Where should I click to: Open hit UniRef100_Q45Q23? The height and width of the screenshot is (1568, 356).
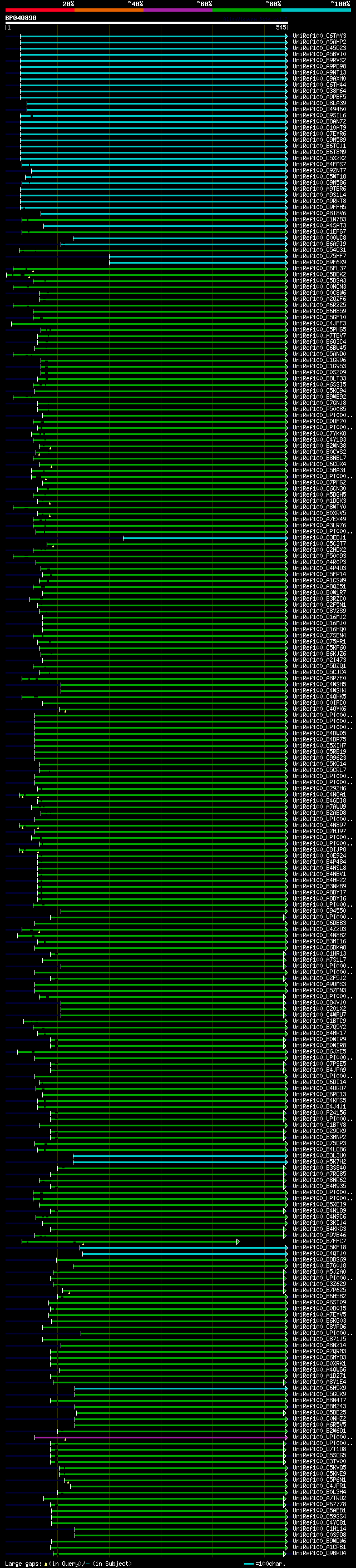pyautogui.click(x=319, y=48)
